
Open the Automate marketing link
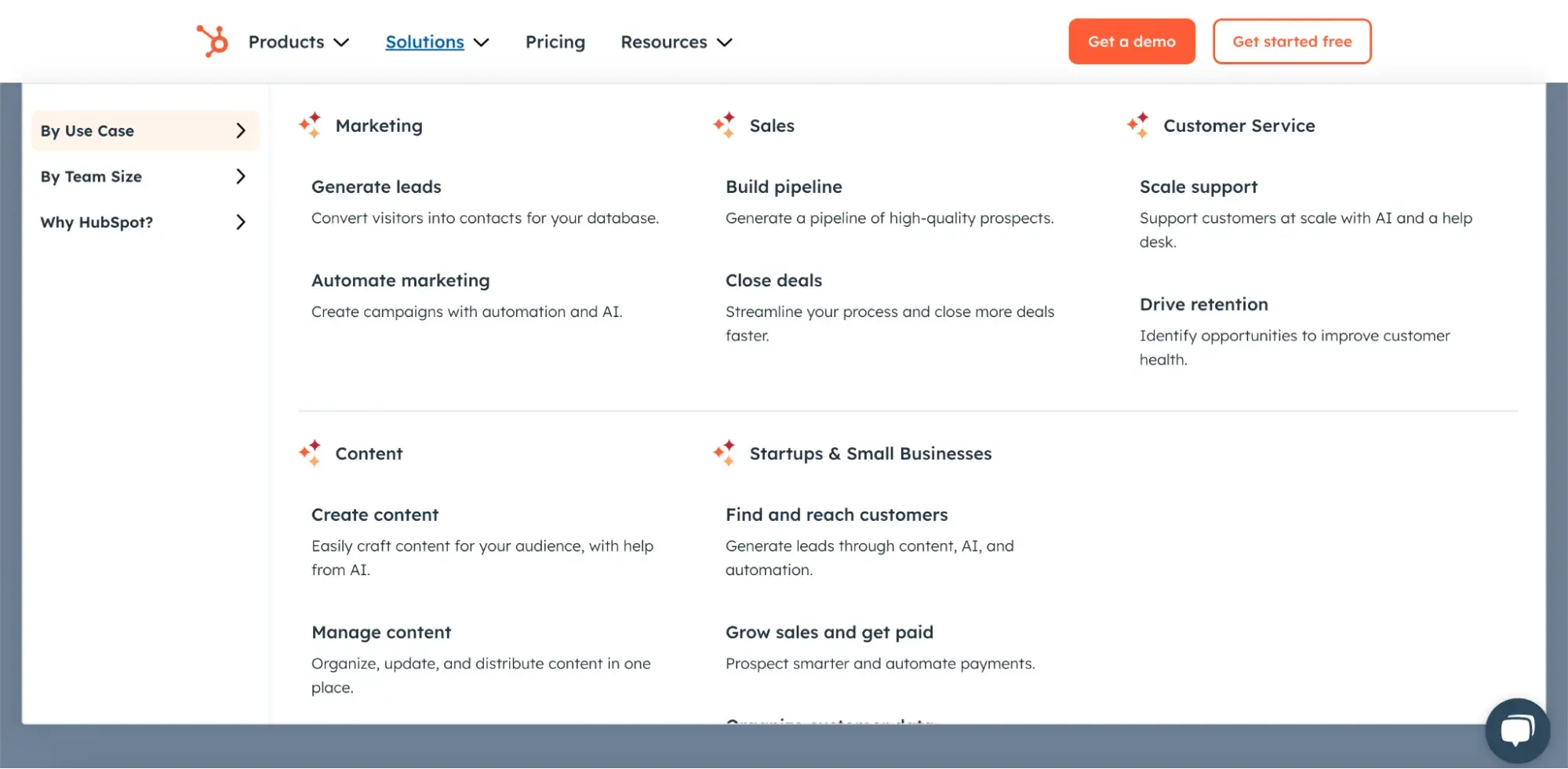[401, 280]
